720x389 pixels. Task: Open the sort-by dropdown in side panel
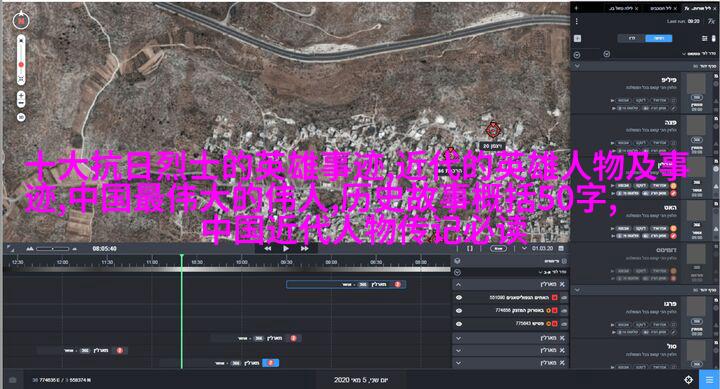698,54
